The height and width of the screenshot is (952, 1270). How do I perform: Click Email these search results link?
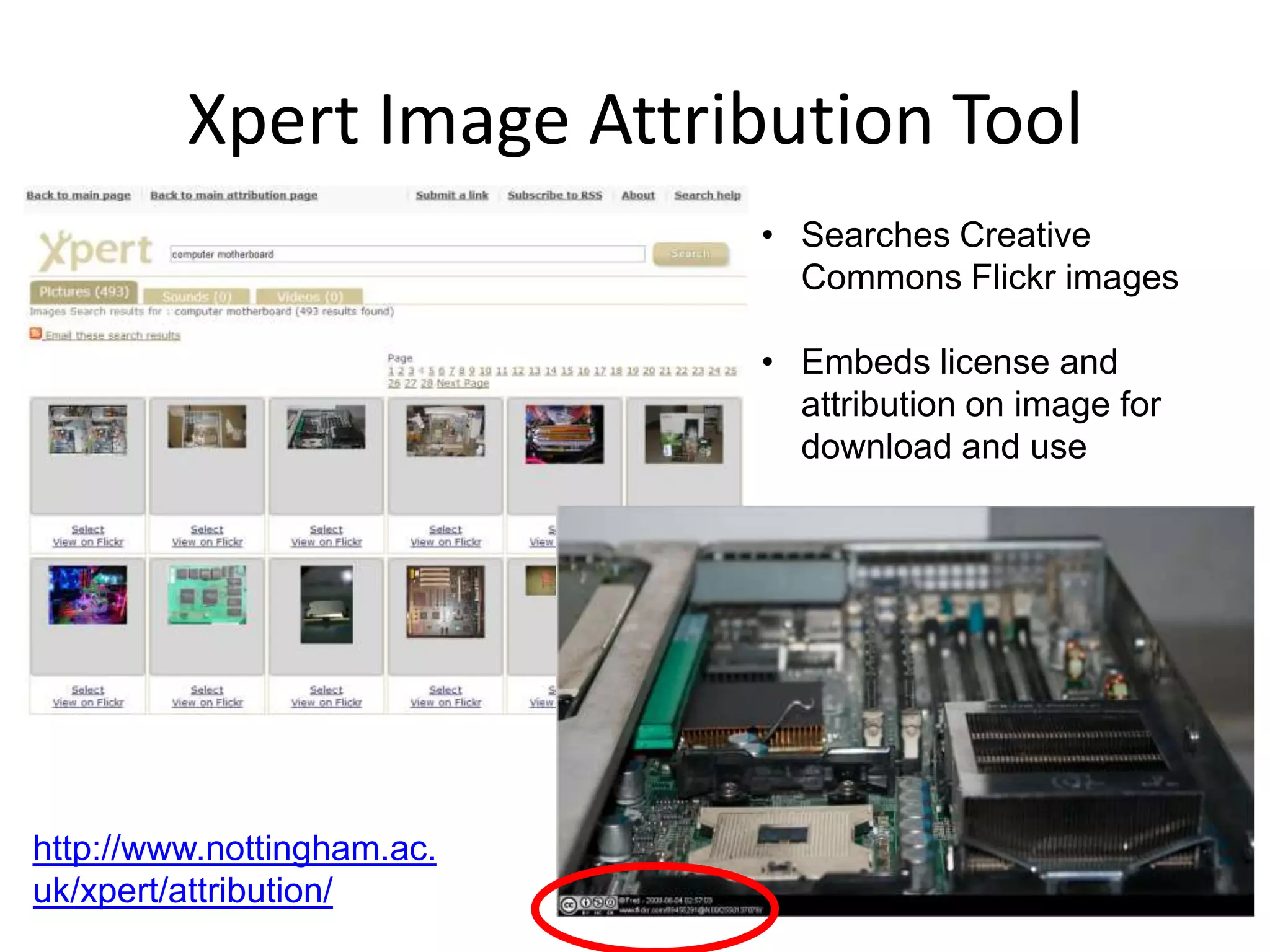point(113,335)
